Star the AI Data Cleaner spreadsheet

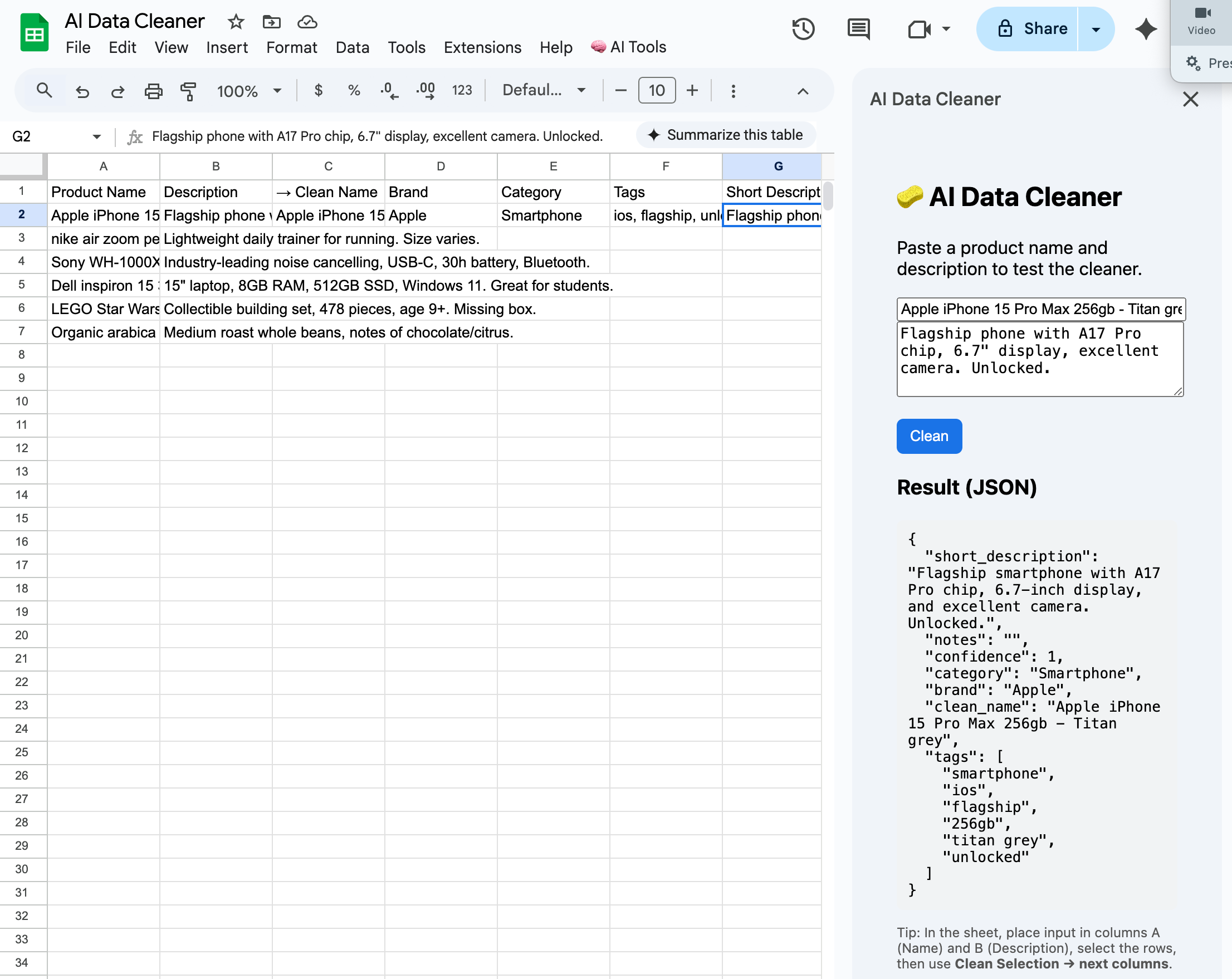[235, 22]
